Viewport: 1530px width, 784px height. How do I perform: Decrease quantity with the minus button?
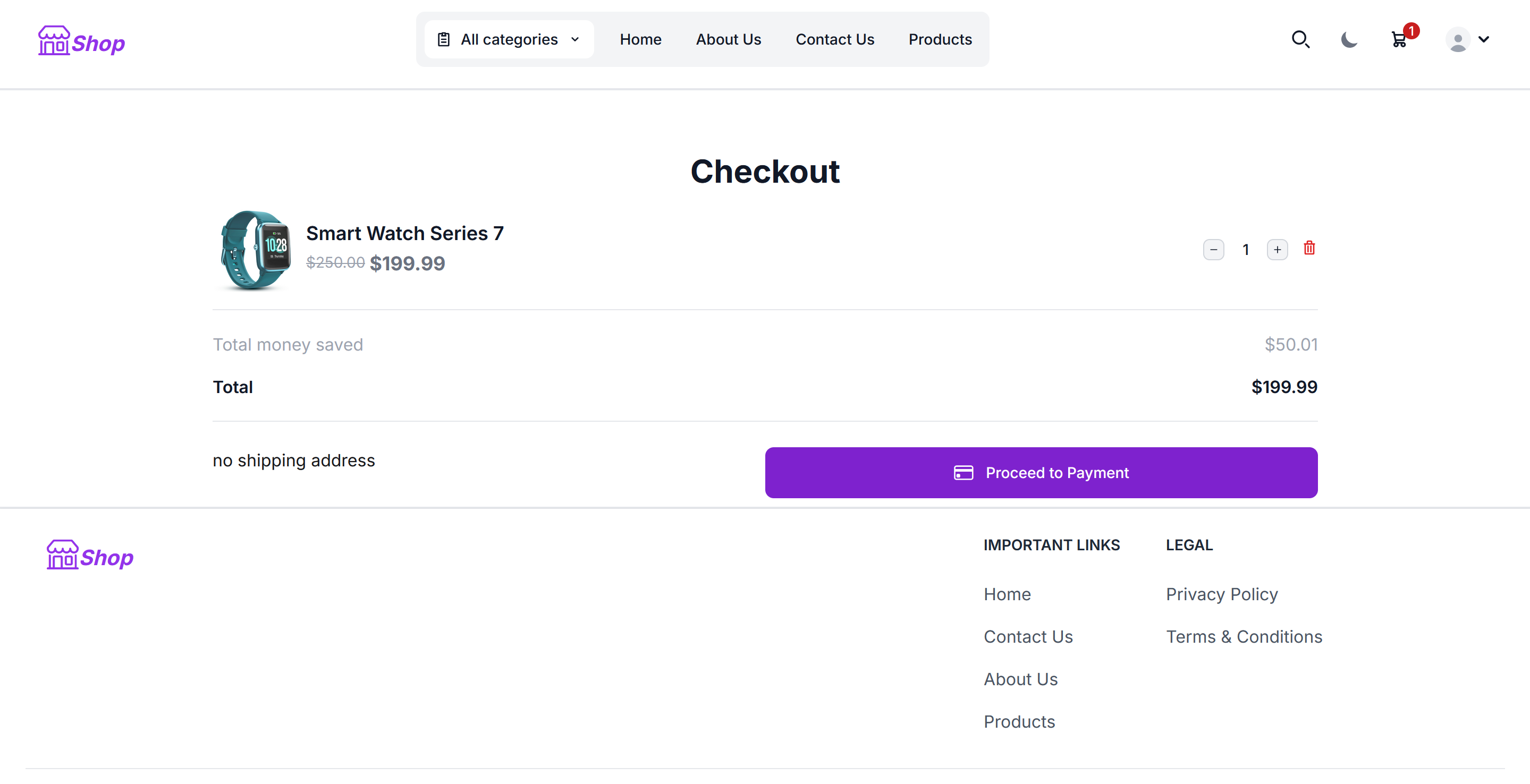click(x=1213, y=249)
